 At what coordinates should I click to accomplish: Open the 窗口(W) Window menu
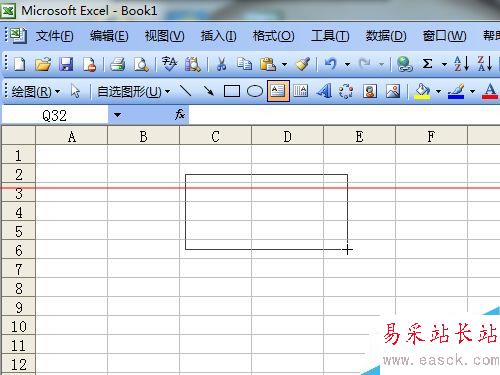point(444,36)
